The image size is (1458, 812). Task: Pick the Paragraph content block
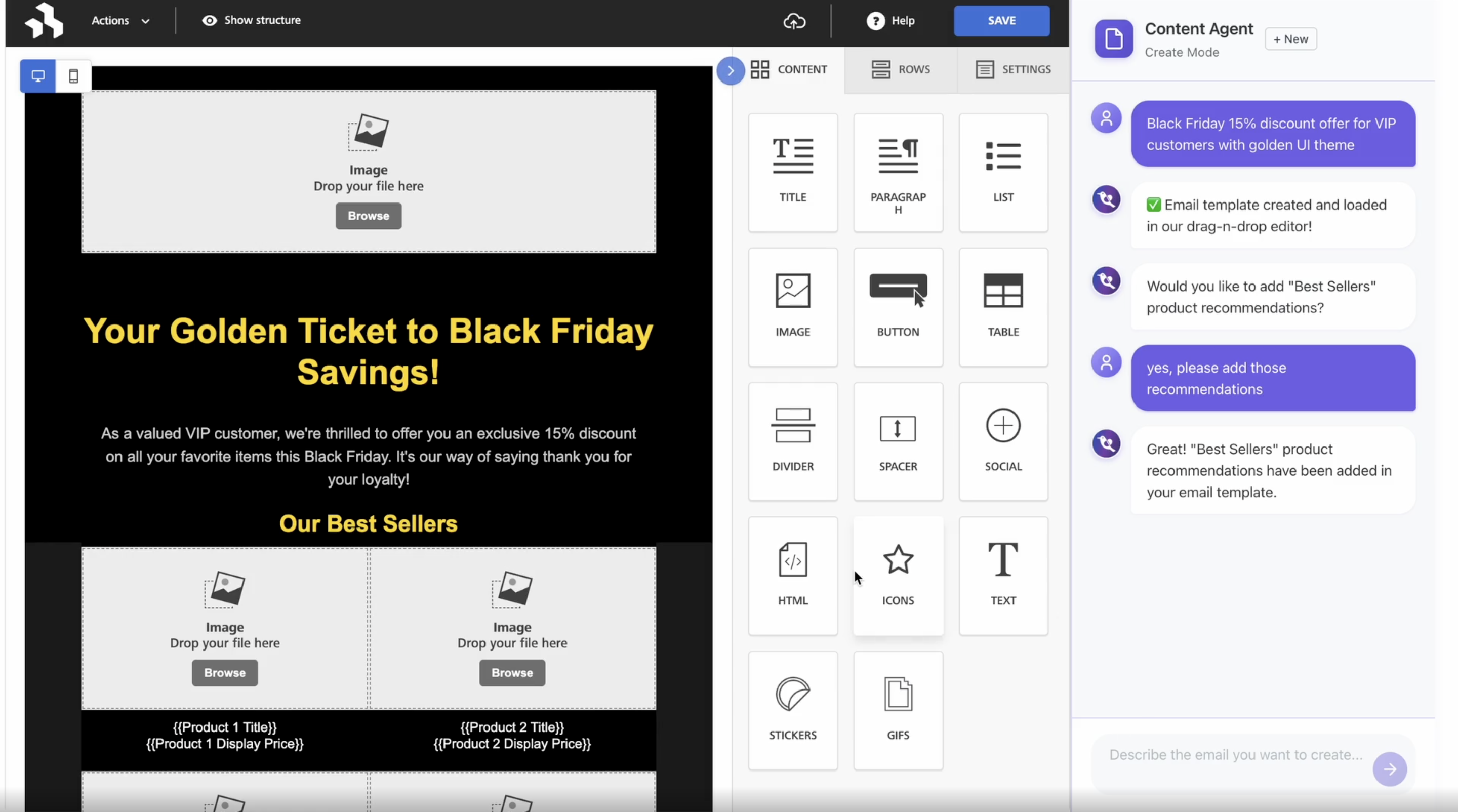tap(898, 172)
